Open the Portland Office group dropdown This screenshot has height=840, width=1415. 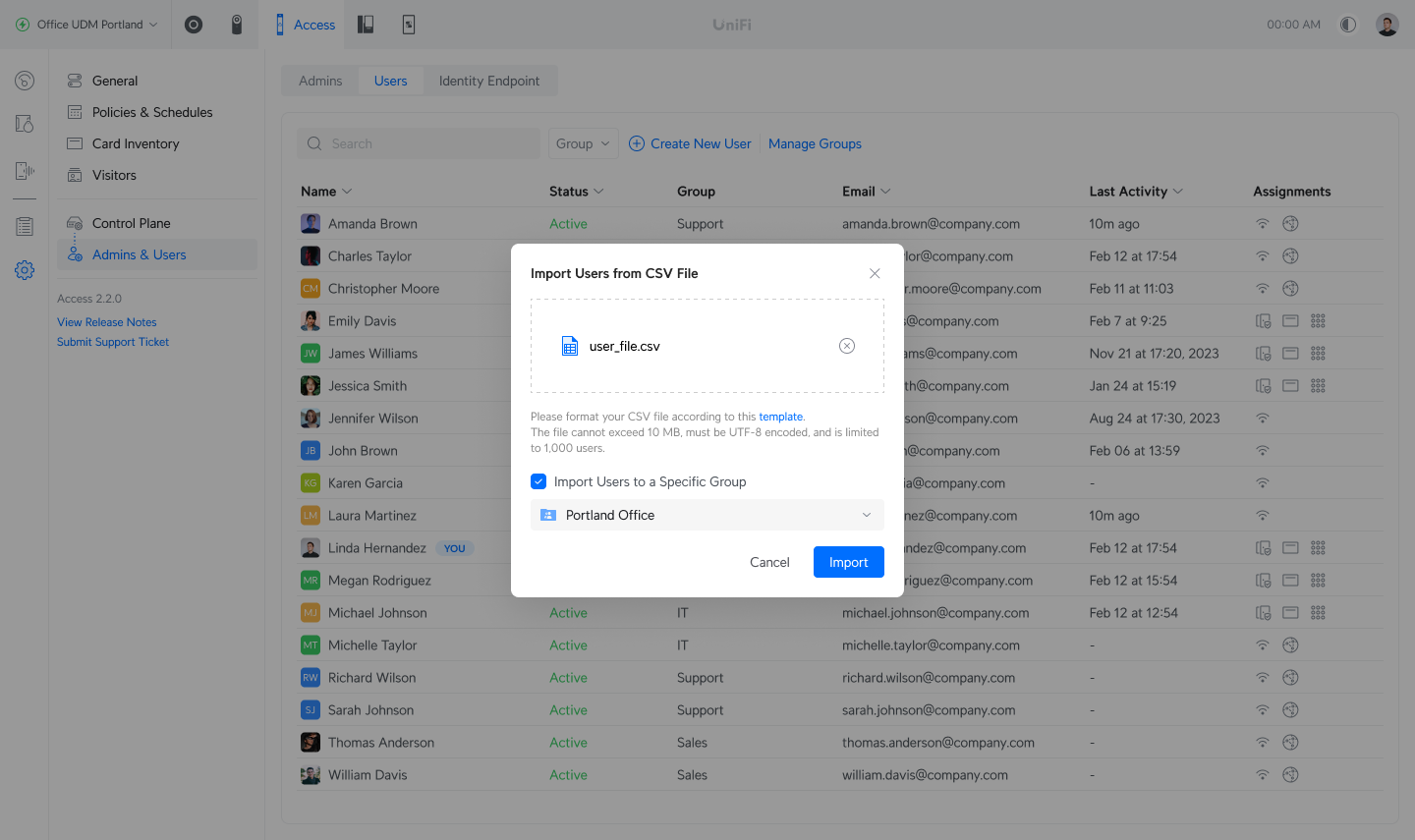pyautogui.click(x=707, y=515)
